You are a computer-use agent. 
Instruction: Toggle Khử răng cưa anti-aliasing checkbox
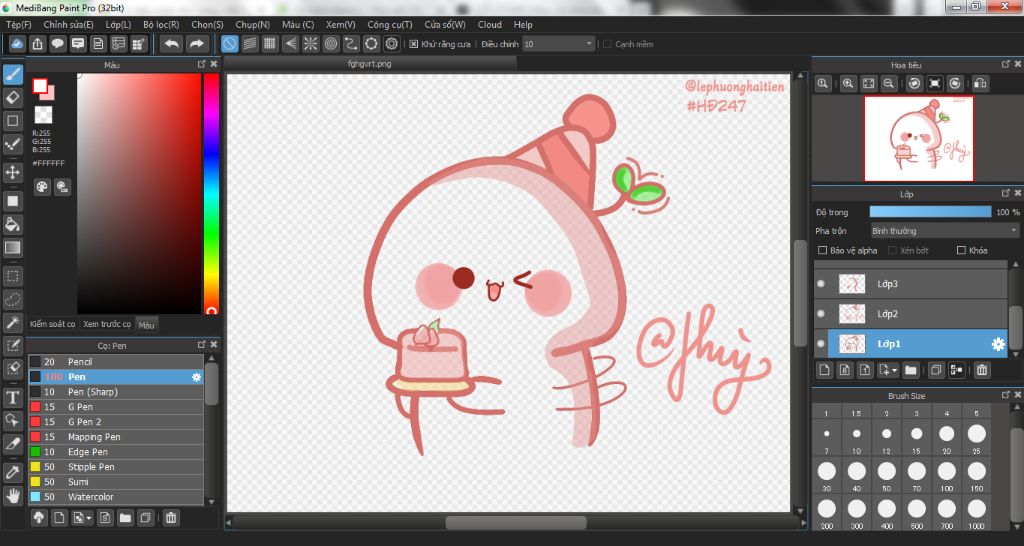[x=414, y=44]
